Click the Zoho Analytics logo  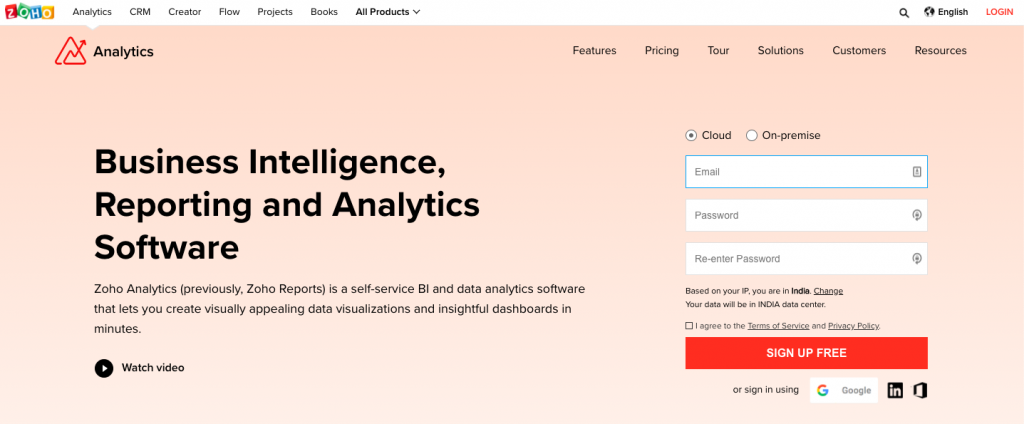pos(104,52)
